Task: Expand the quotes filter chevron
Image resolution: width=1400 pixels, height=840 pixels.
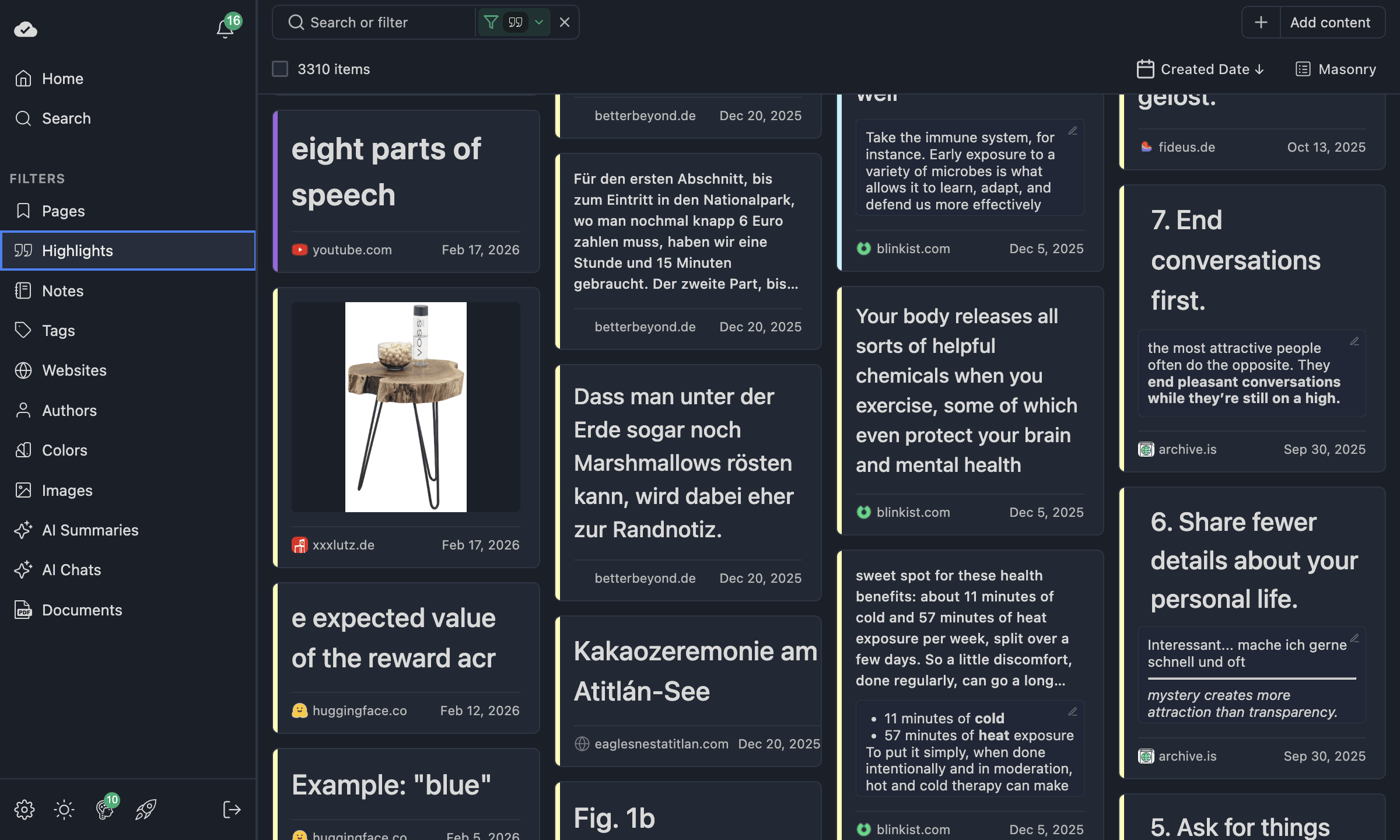Action: pyautogui.click(x=539, y=22)
